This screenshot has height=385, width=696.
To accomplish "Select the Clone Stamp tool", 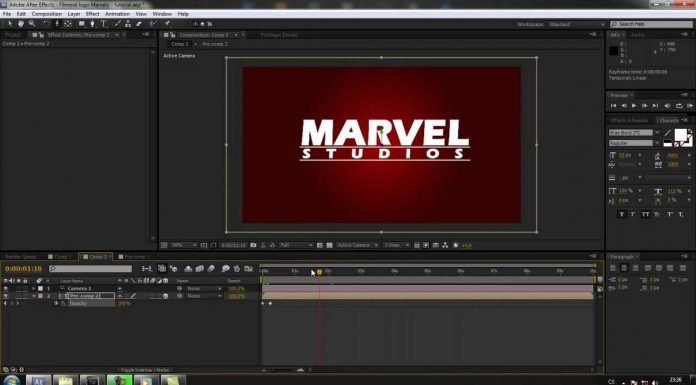I will (x=128, y=24).
